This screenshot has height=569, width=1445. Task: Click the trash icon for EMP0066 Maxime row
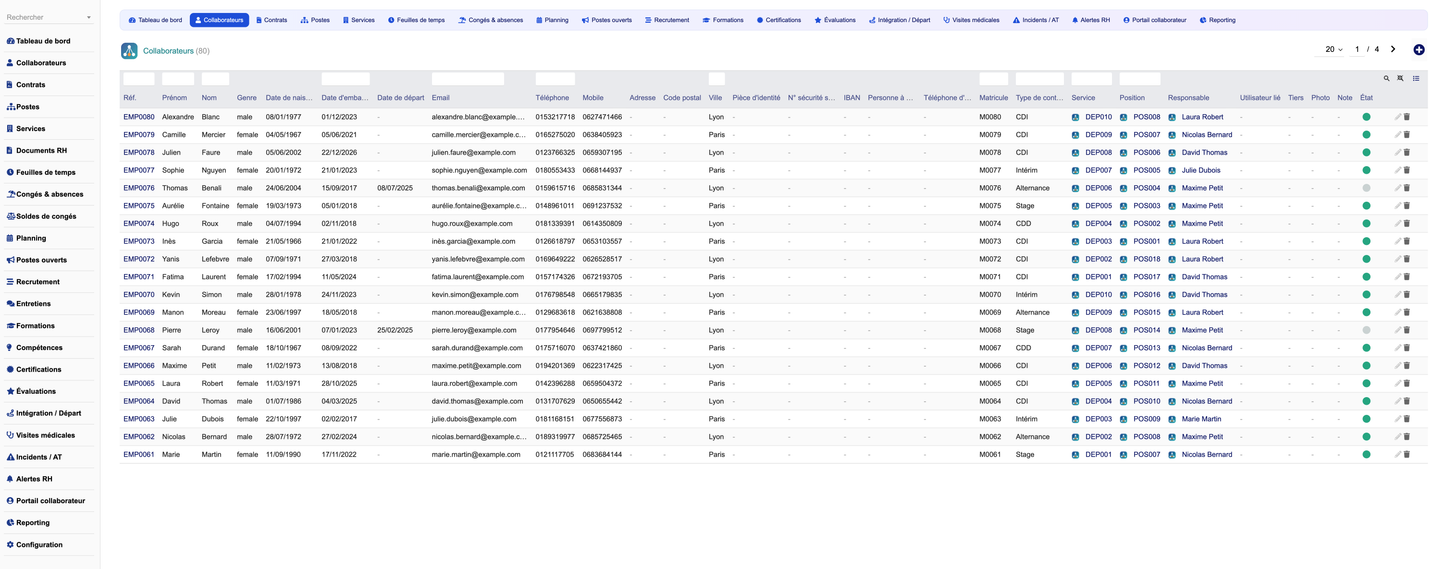pos(1407,366)
